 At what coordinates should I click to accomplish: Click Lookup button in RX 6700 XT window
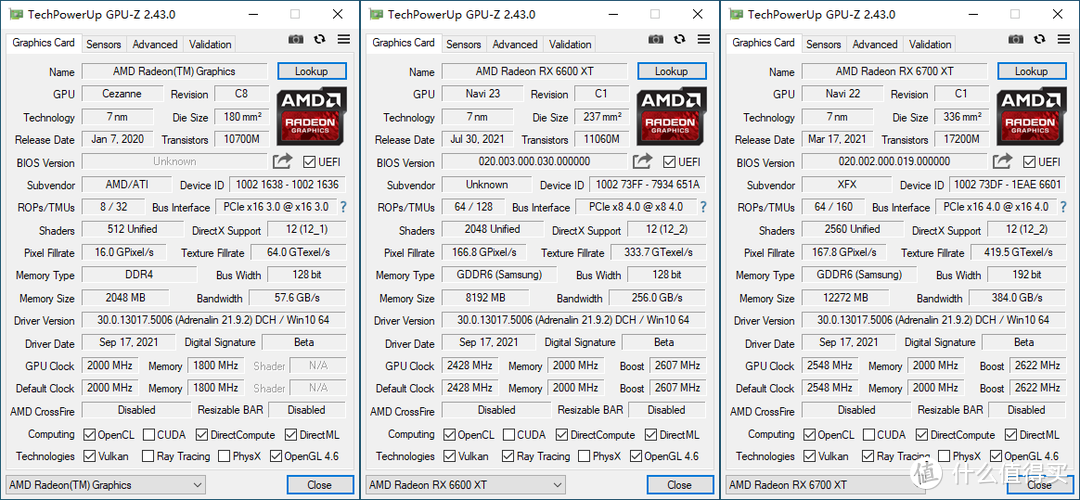[1032, 71]
